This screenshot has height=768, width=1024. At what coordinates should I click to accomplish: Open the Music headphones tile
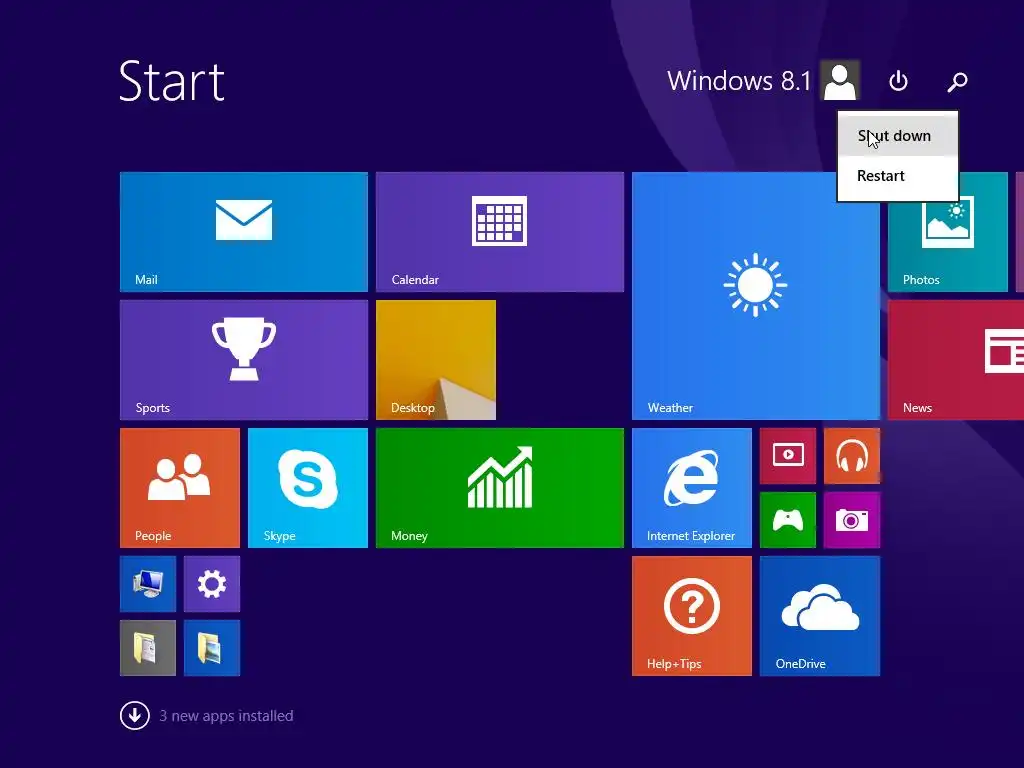tap(852, 456)
